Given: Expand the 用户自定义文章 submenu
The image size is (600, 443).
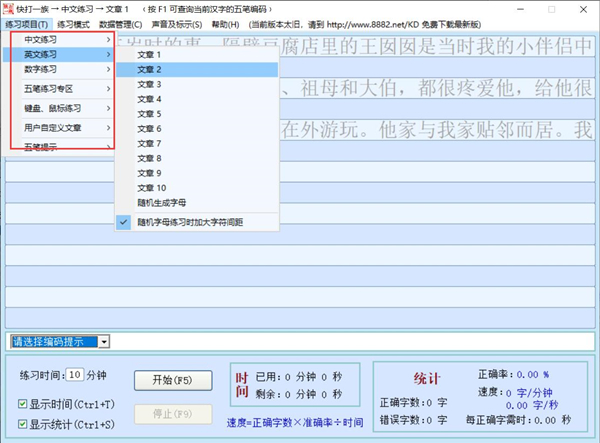Looking at the screenshot, I should (65, 128).
